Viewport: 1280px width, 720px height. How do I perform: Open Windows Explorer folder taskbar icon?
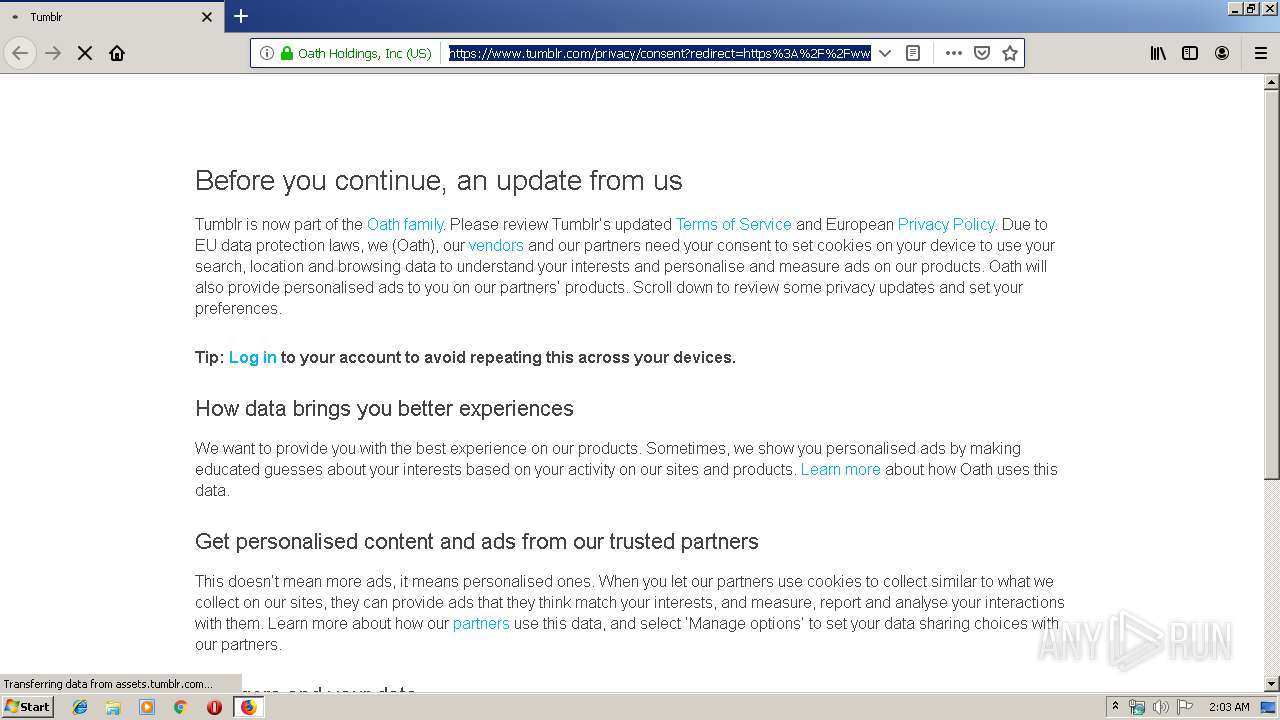113,707
